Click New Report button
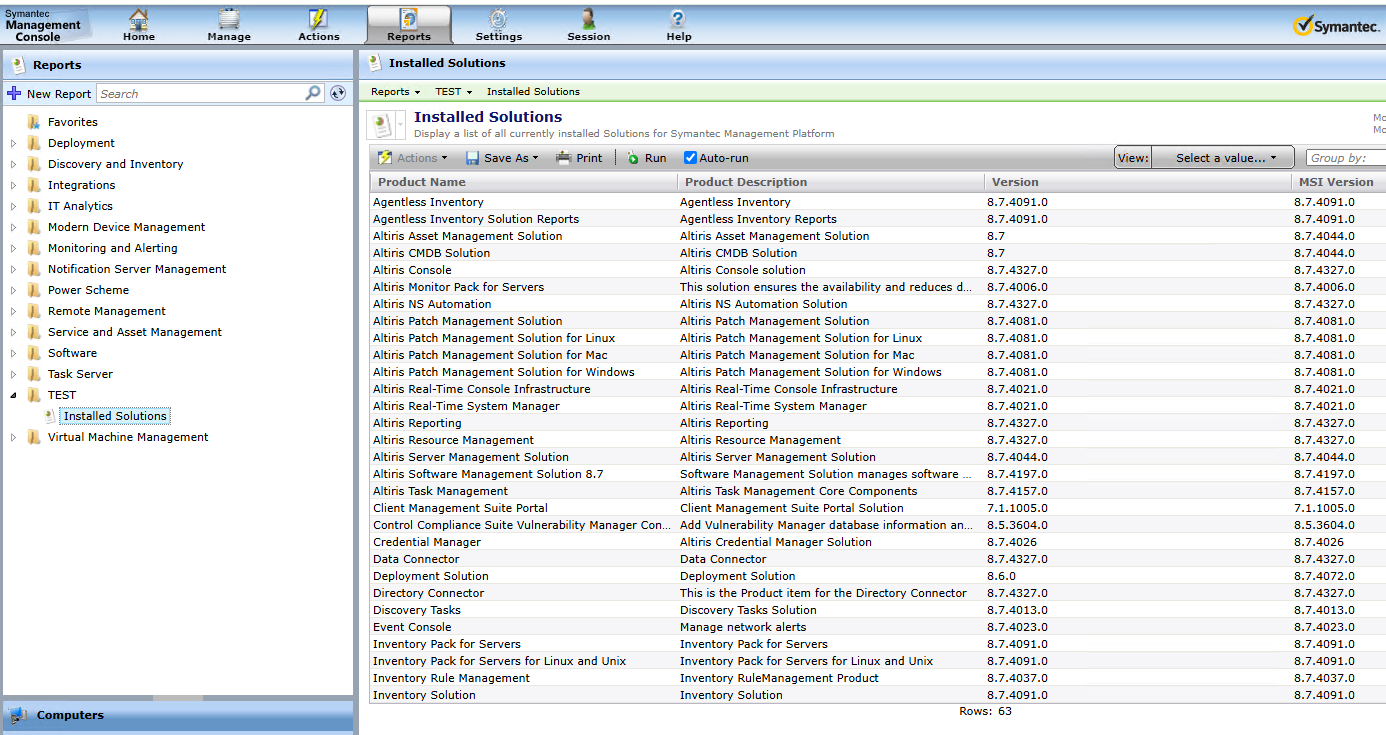The height and width of the screenshot is (735, 1386). tap(49, 93)
